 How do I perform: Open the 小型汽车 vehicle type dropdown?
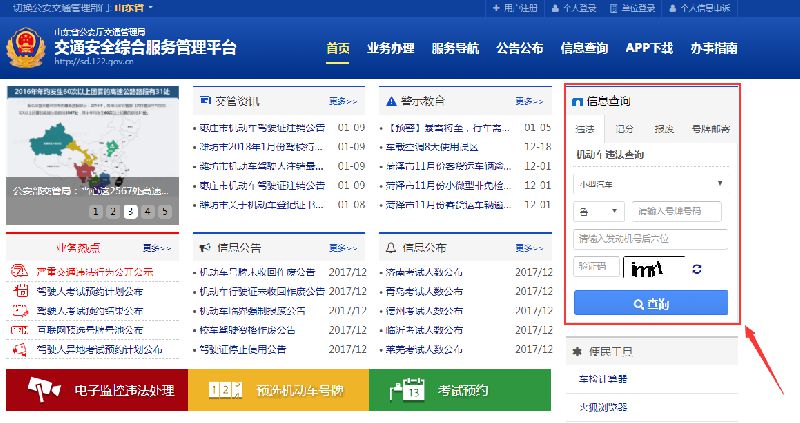[650, 183]
